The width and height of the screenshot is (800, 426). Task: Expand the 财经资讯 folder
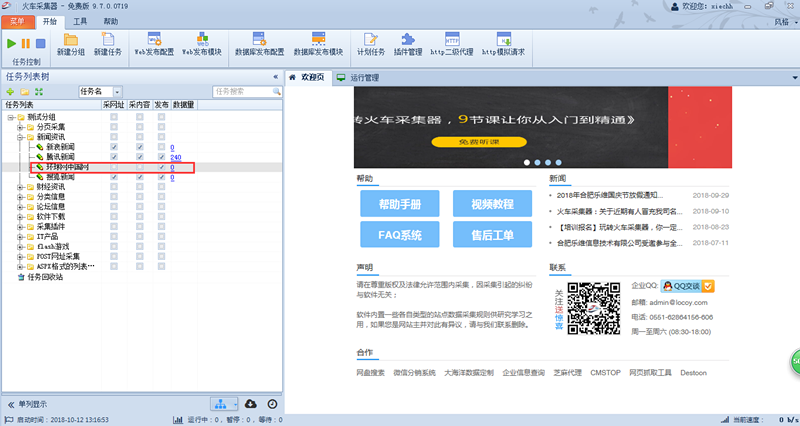[20, 187]
